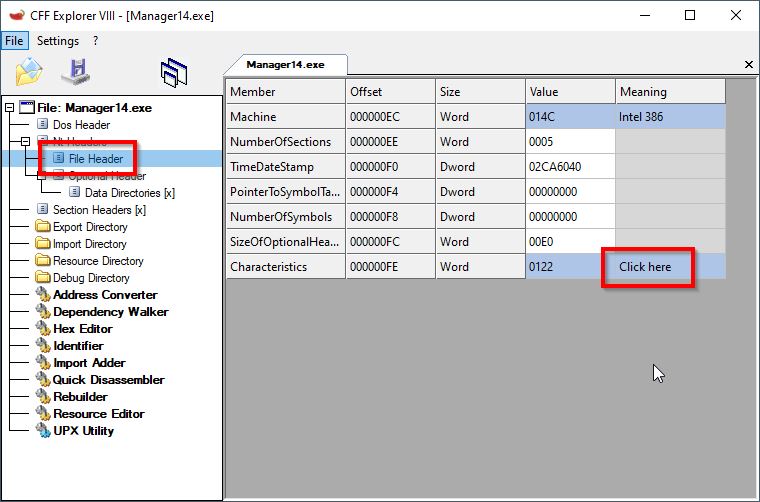Launch Address Converter from the tree
The height and width of the screenshot is (502, 760).
[x=105, y=294]
